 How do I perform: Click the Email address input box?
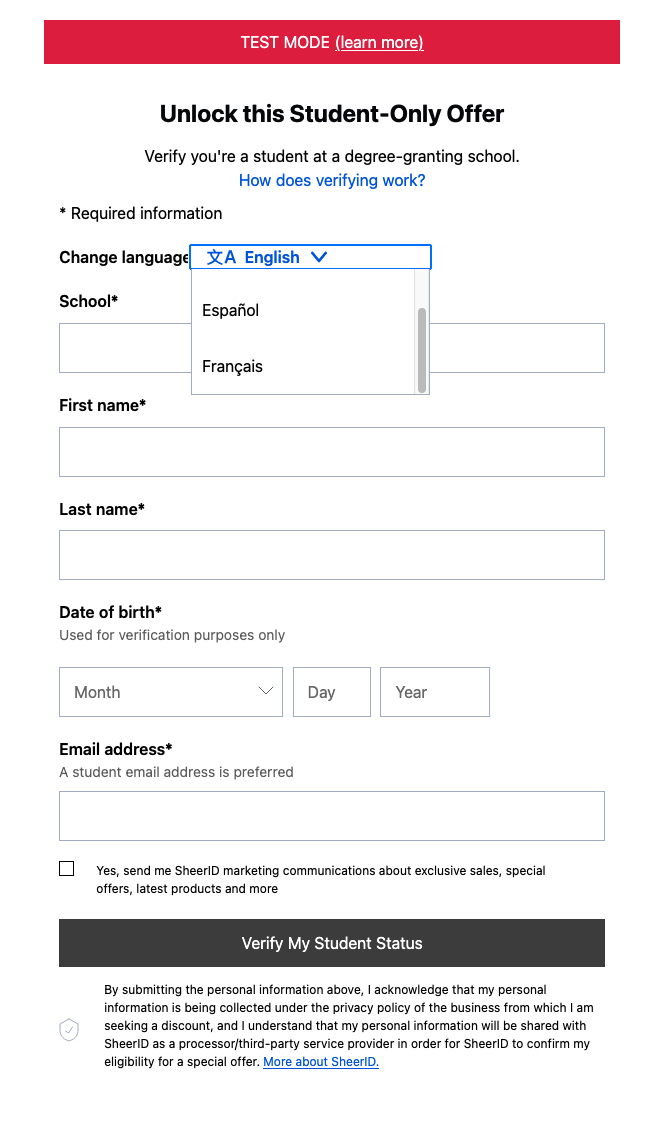point(332,816)
